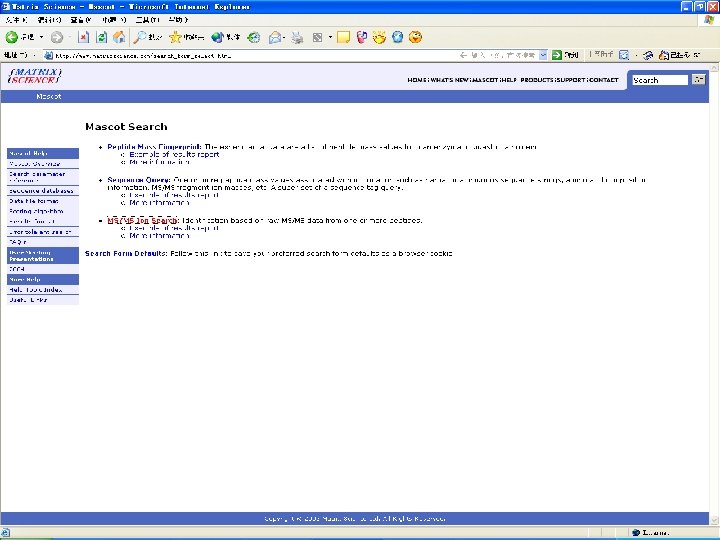Print the page with the printer icon

pyautogui.click(x=297, y=37)
